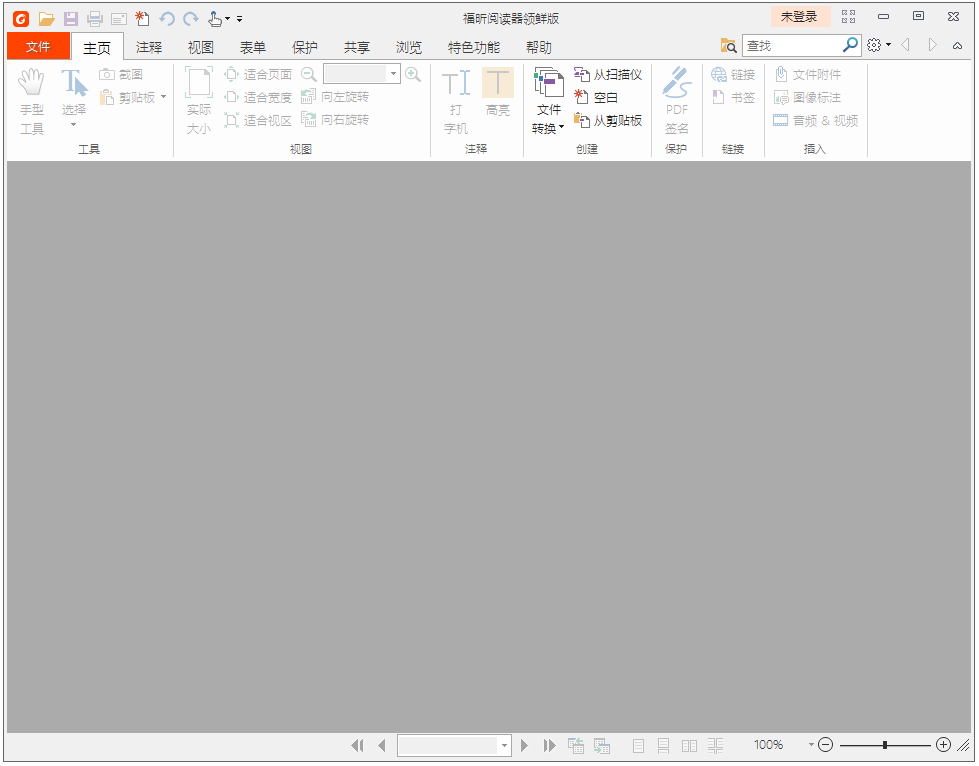Click the PDF 签名 (PDF Sign) icon
The image size is (979, 766).
(676, 97)
